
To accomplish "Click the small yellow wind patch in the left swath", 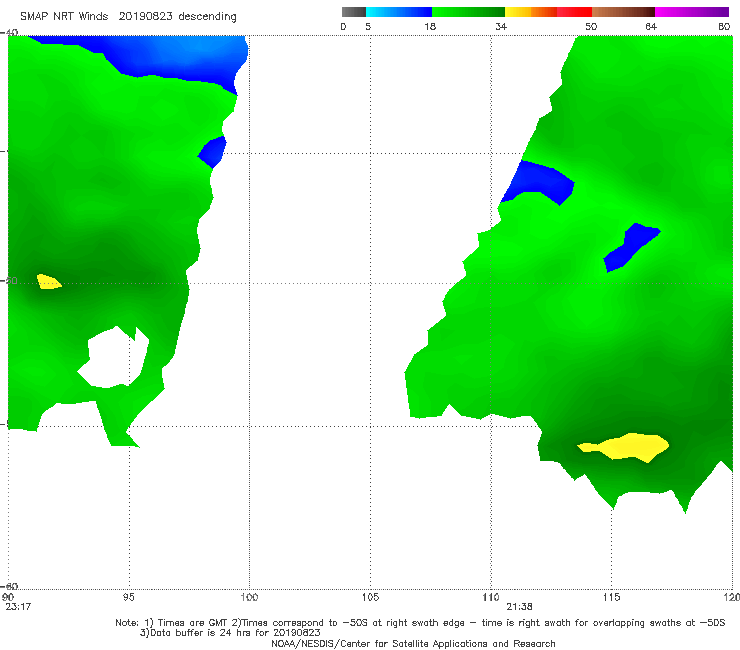I will click(x=49, y=281).
